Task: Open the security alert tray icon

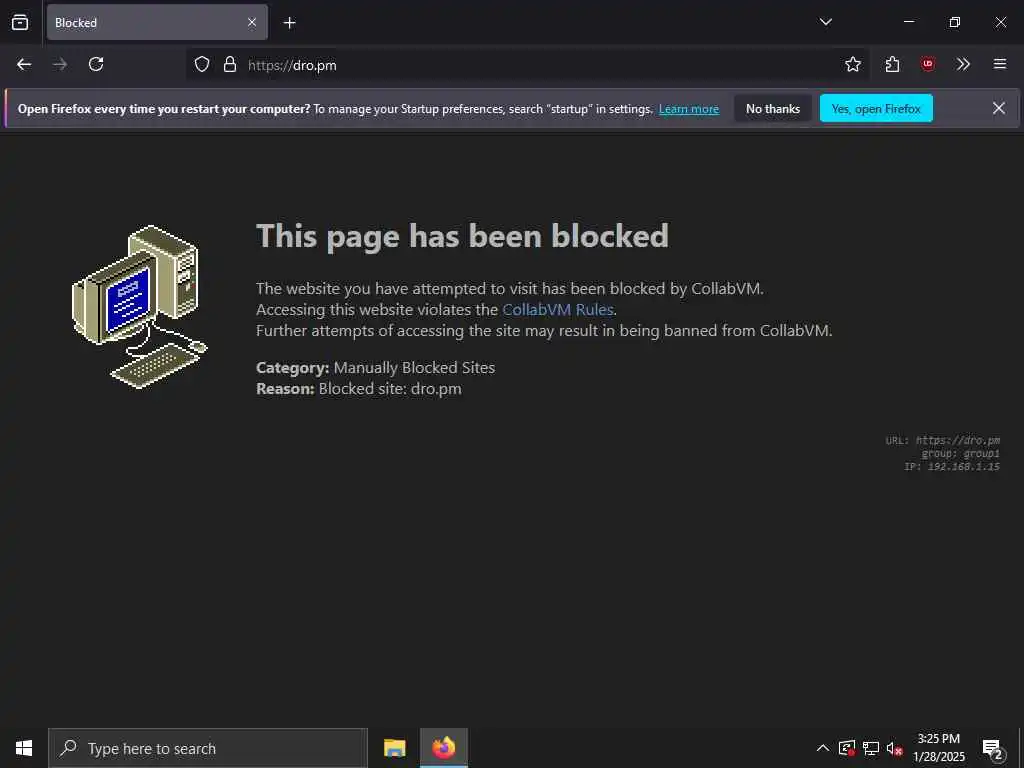Action: click(846, 748)
